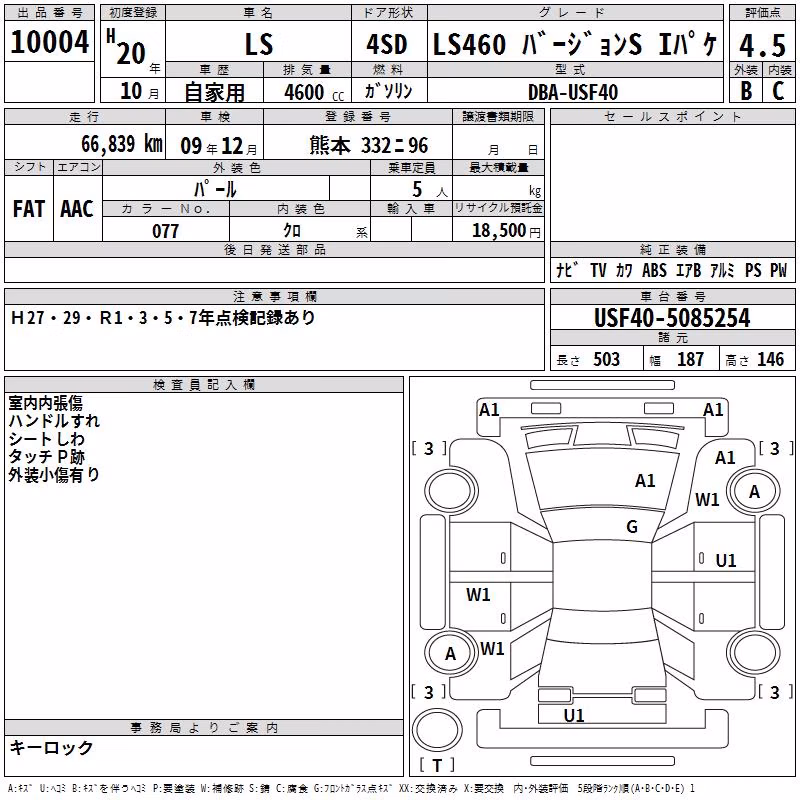Select the grade text LS460 バージョンS
Viewport: 800px width, 800px height.
pyautogui.click(x=537, y=44)
